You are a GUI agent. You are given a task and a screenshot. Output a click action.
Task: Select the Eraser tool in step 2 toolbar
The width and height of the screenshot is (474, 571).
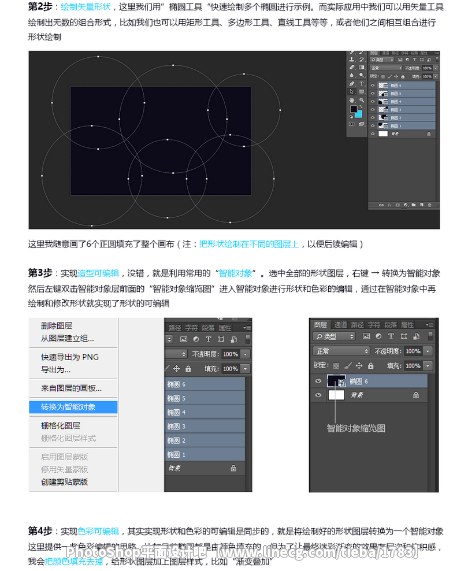[x=352, y=67]
